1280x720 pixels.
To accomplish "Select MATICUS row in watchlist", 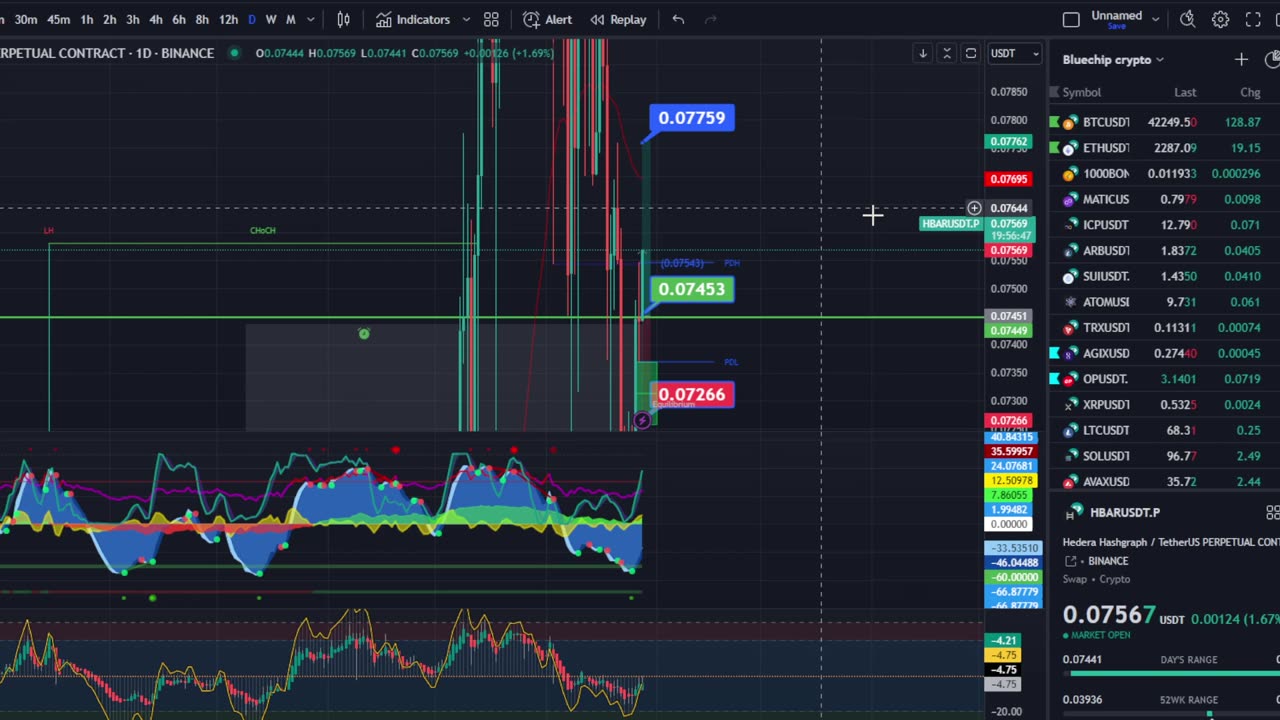I will [x=1164, y=199].
